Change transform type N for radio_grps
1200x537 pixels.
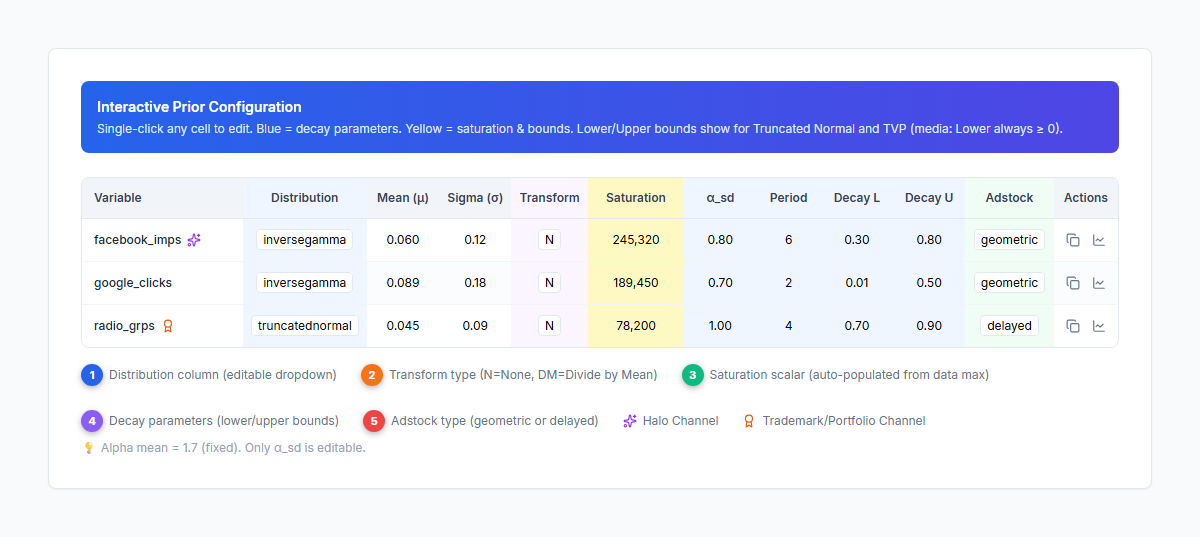(x=549, y=326)
